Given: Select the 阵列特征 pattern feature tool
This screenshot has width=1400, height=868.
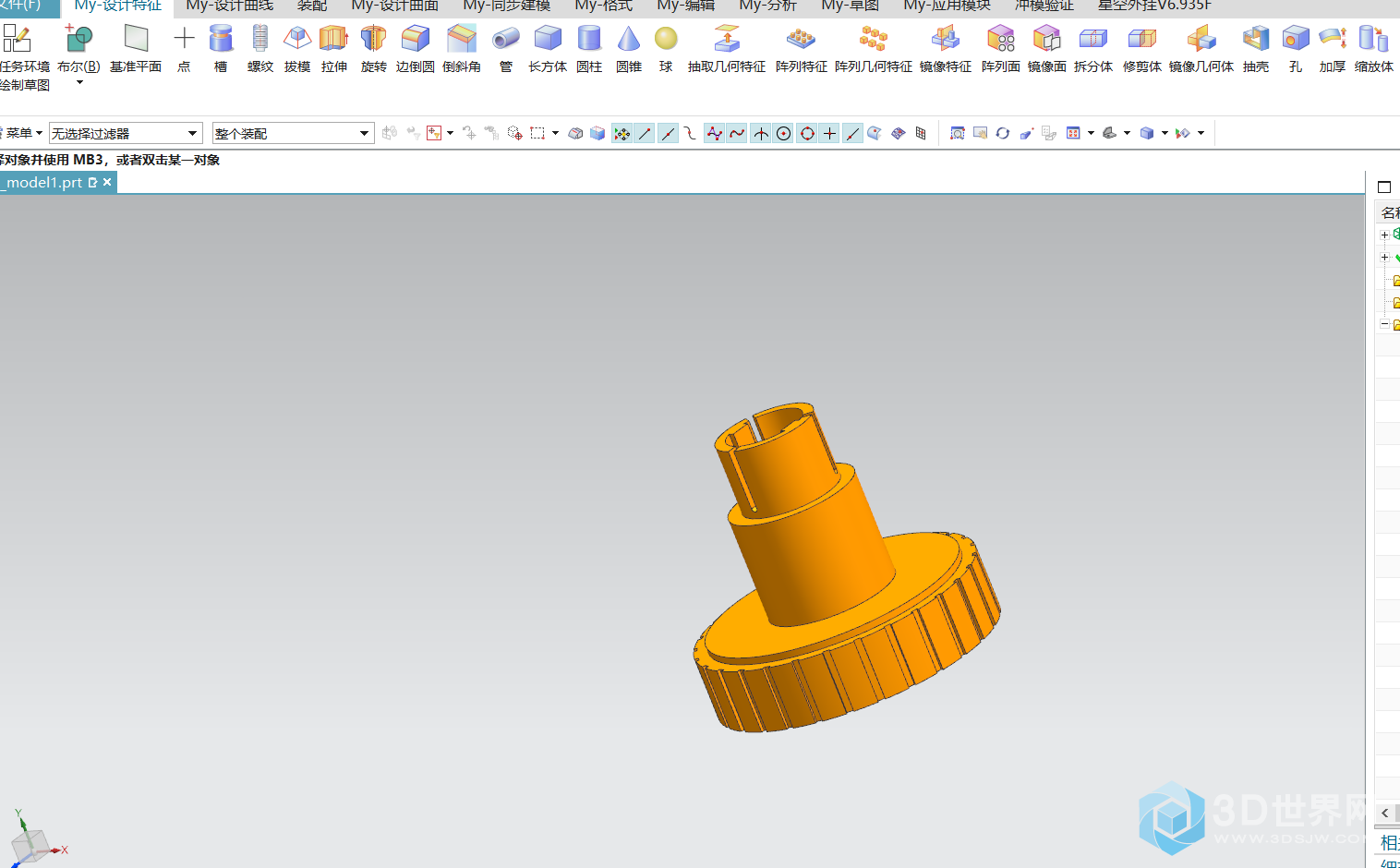Looking at the screenshot, I should tap(802, 49).
